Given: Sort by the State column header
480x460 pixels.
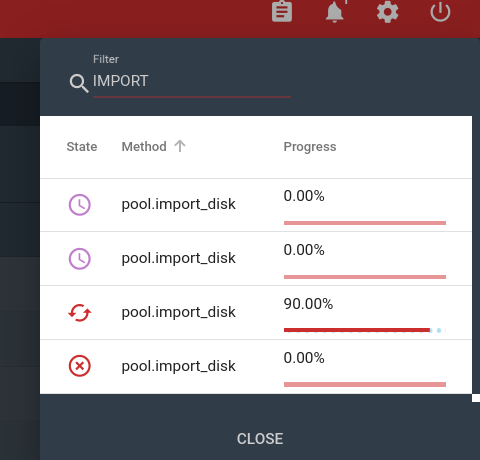Looking at the screenshot, I should point(82,147).
